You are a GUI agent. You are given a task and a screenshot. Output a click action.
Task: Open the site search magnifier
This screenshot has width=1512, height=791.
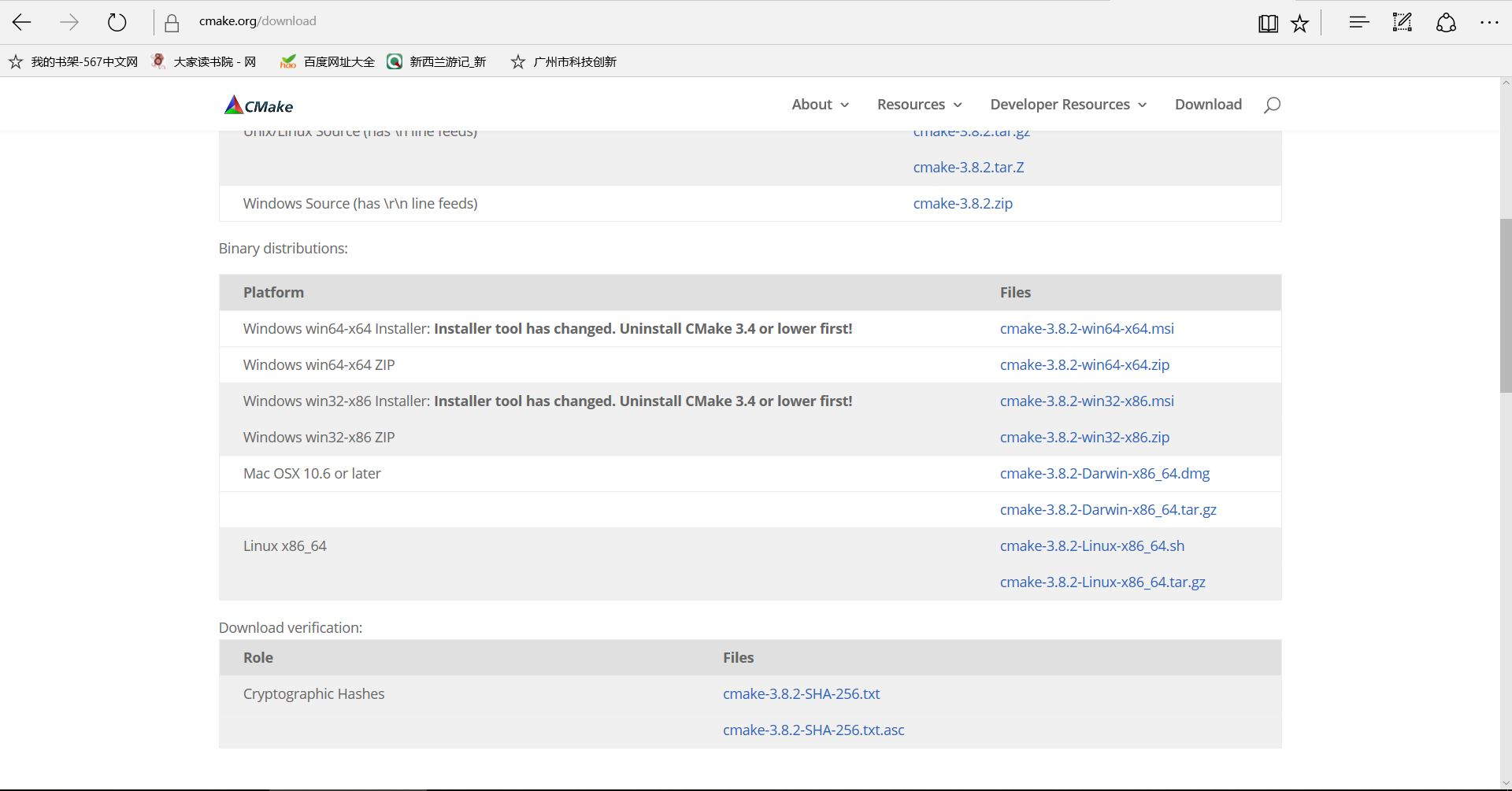click(1272, 105)
